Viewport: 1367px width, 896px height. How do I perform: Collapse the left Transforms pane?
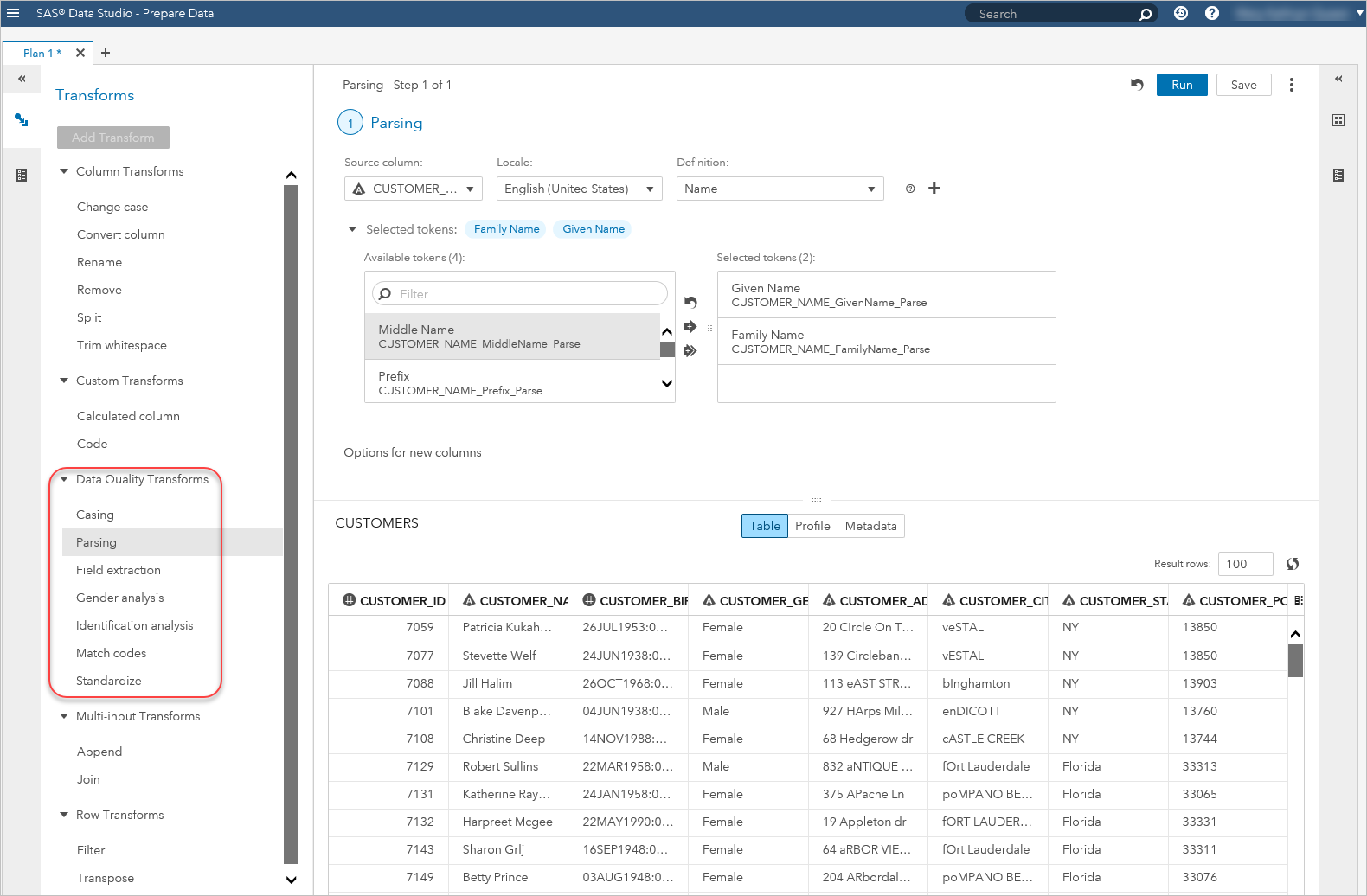[22, 79]
